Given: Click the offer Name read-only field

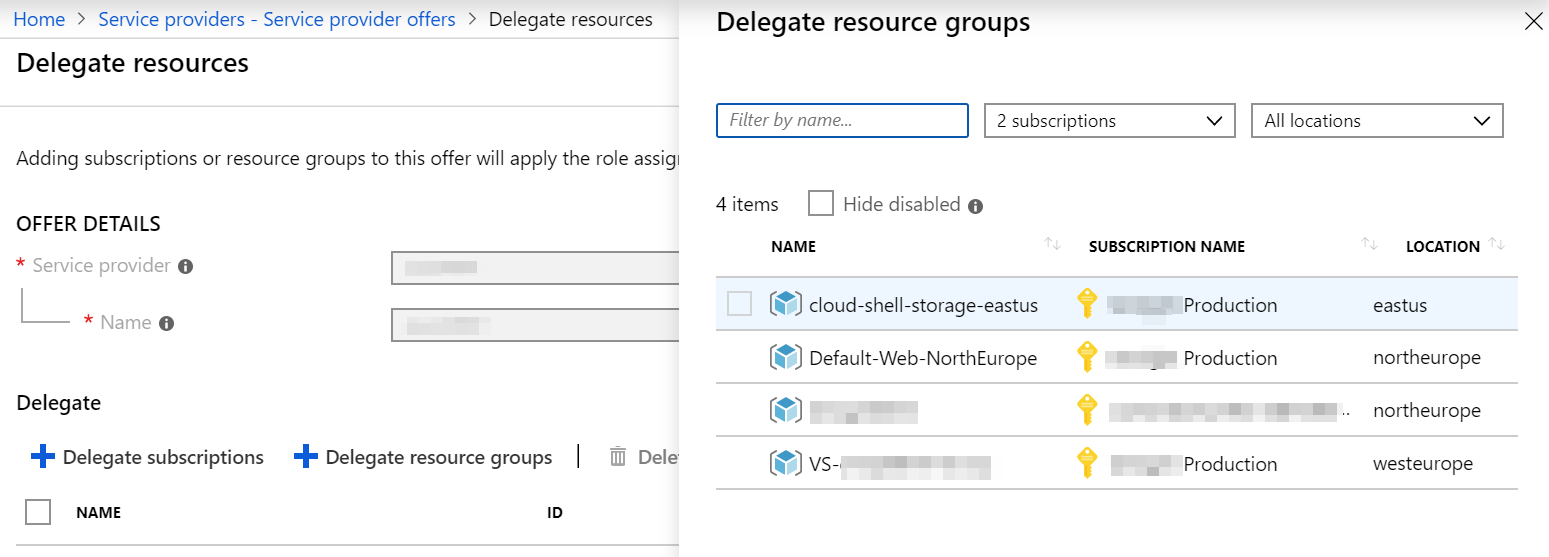Looking at the screenshot, I should [535, 325].
